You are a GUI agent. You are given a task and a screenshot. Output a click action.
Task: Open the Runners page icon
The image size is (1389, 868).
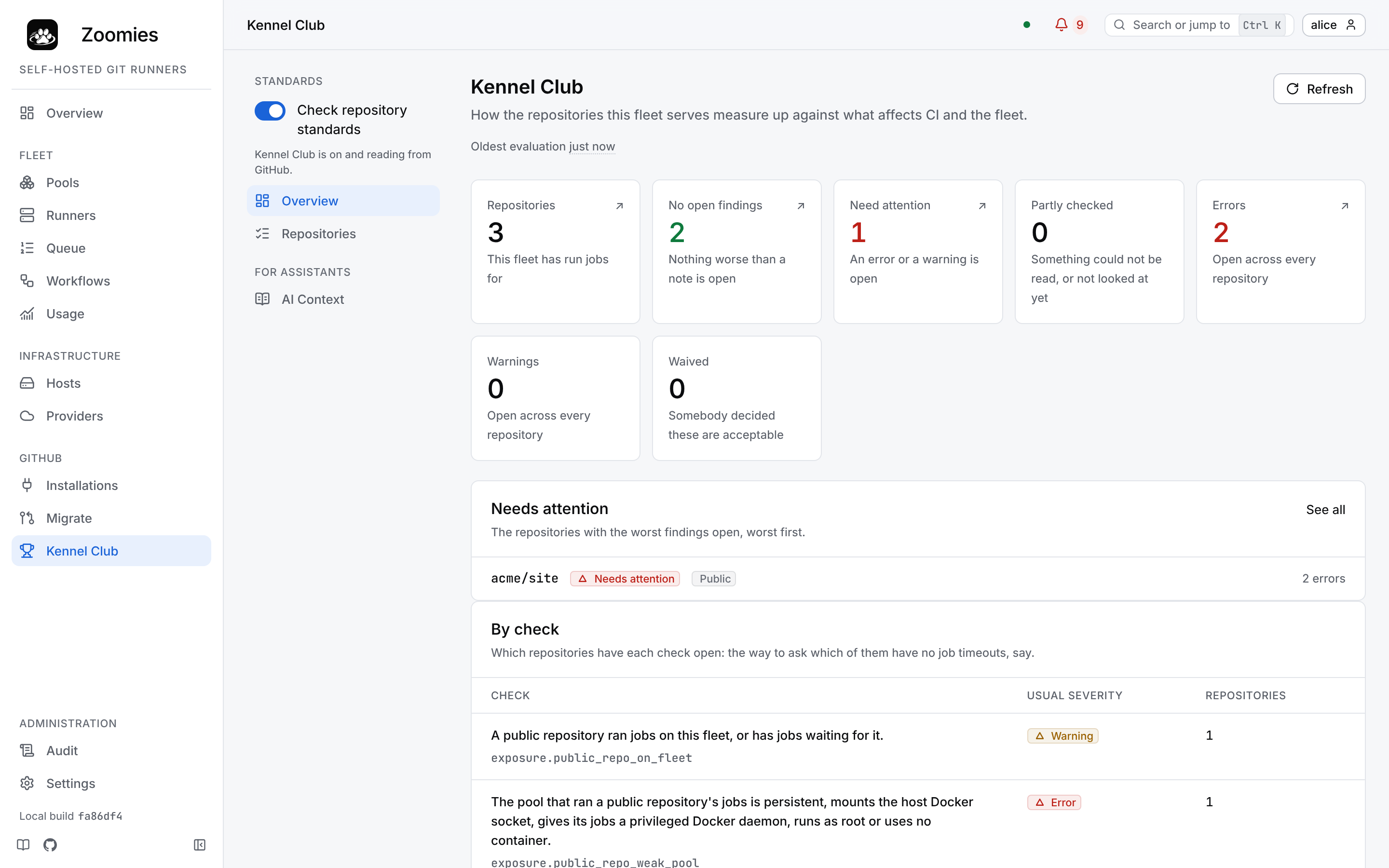click(x=27, y=215)
